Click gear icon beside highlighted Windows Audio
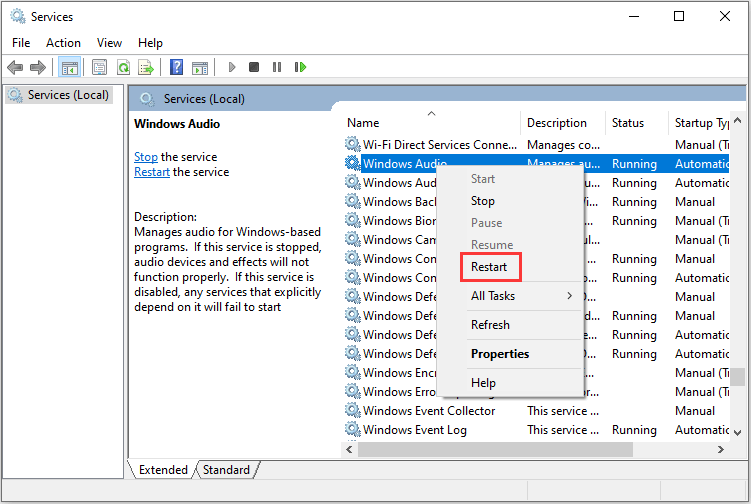The image size is (751, 504). [x=353, y=163]
